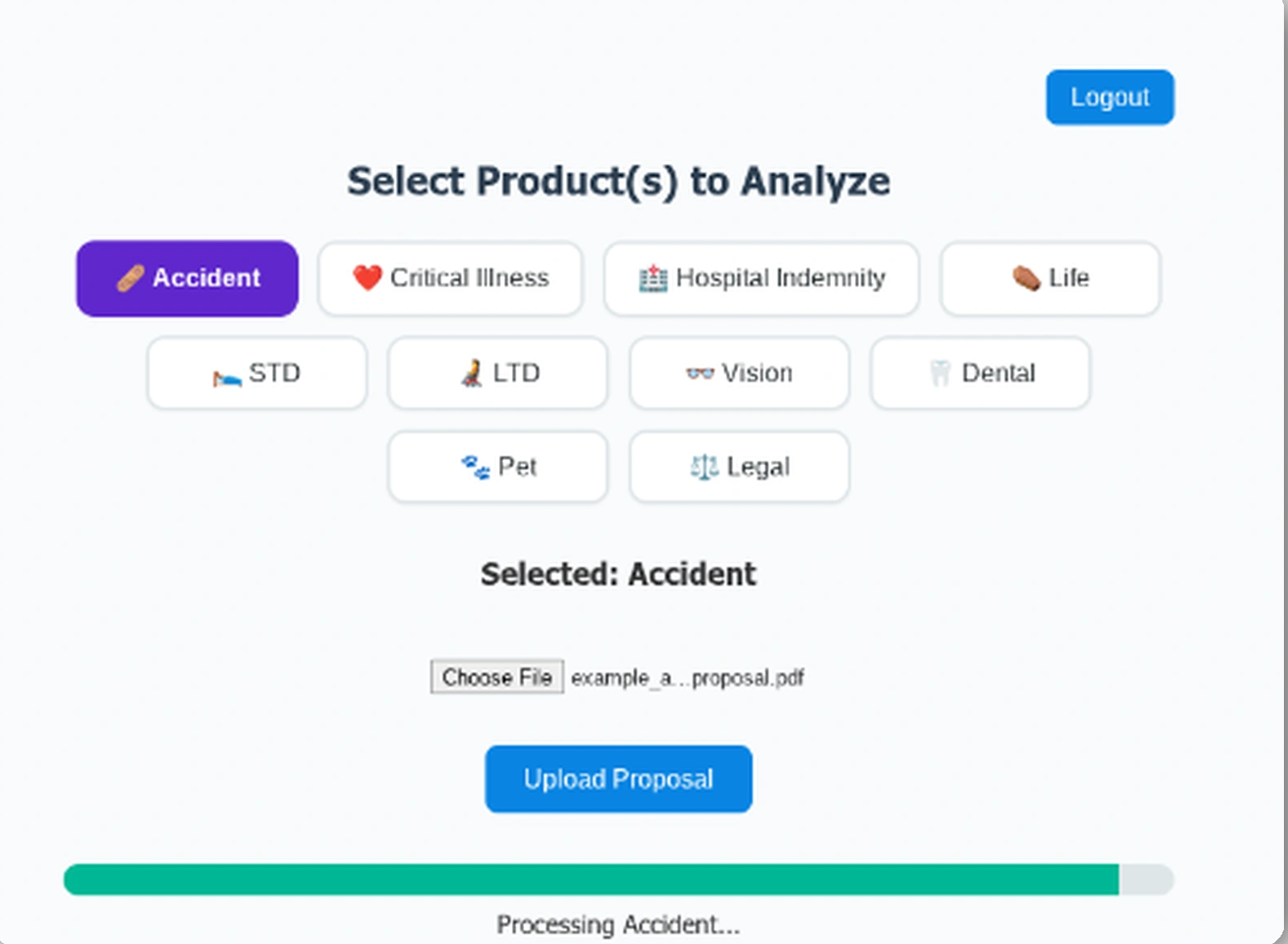The width and height of the screenshot is (1288, 944).
Task: Click the bandage icon on the Accident button
Action: [x=132, y=278]
